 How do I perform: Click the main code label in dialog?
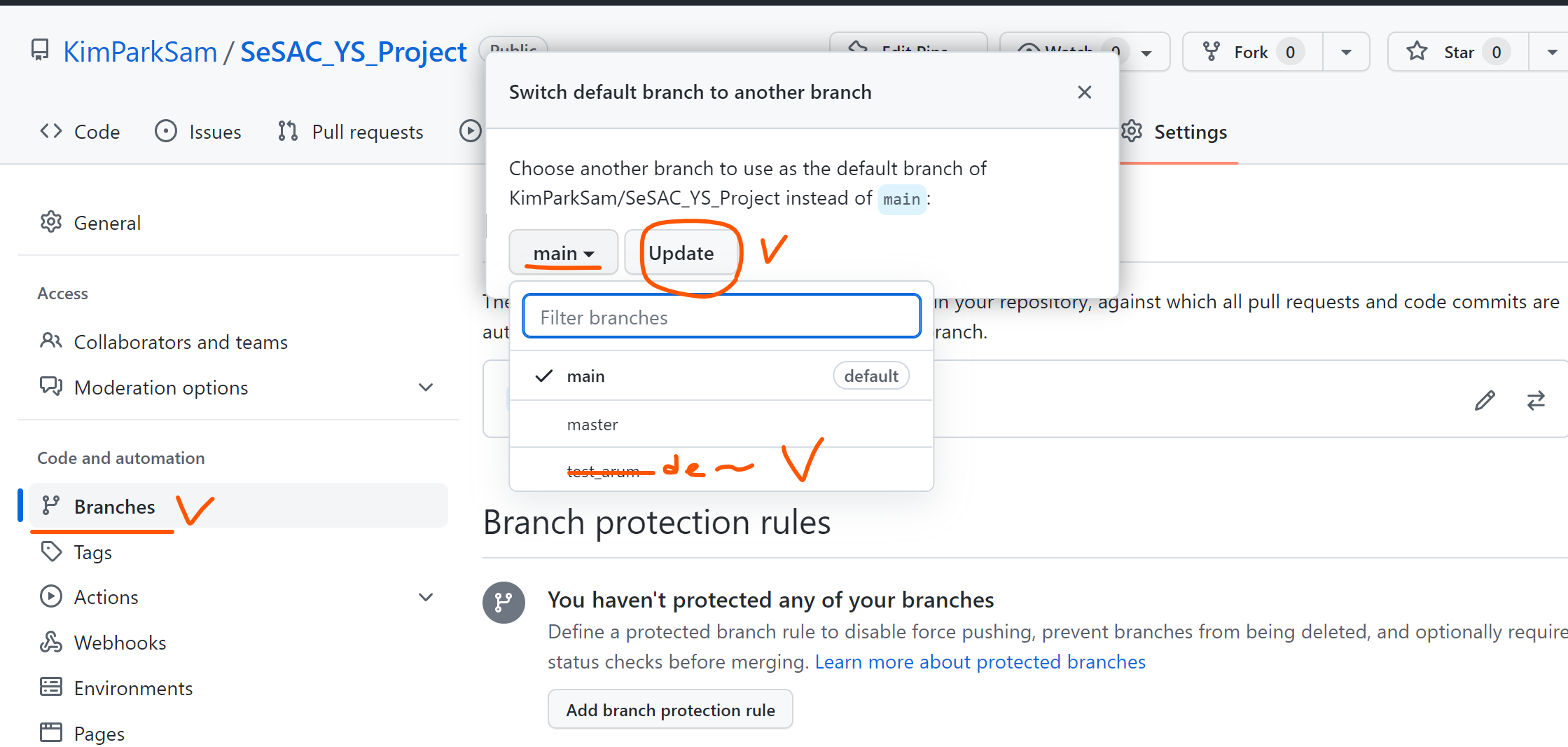pos(901,199)
